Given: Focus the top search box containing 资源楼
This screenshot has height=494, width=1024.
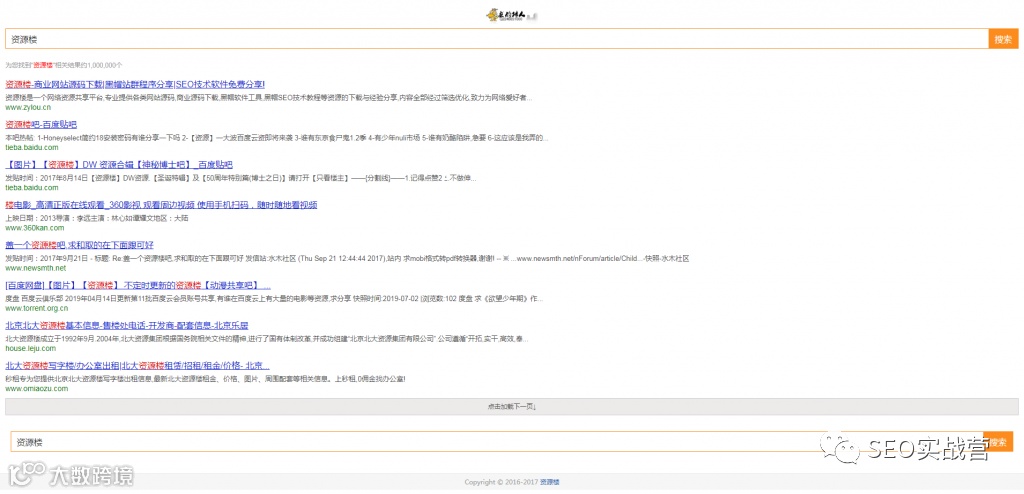Looking at the screenshot, I should 496,39.
